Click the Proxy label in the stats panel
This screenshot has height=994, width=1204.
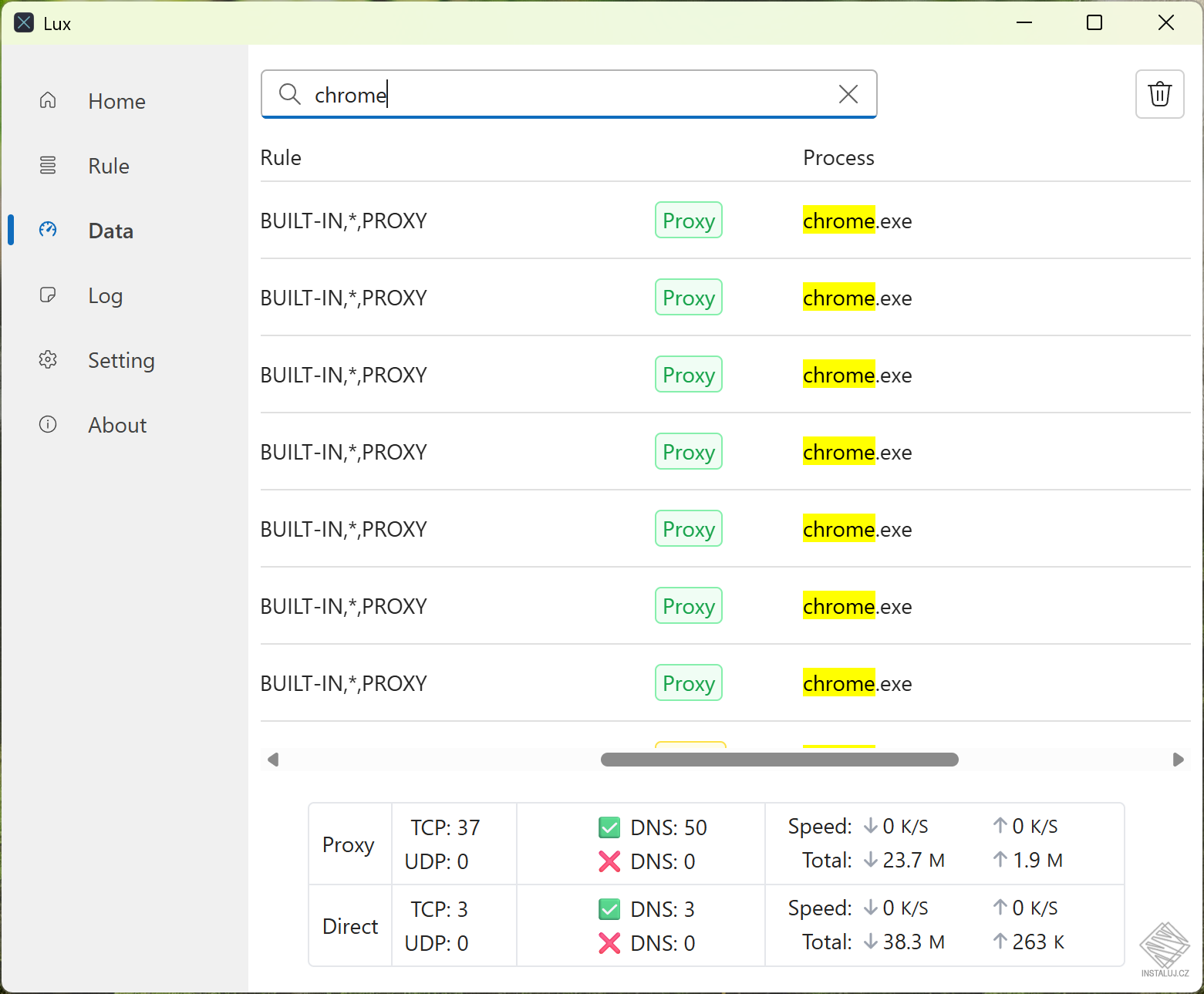click(349, 845)
